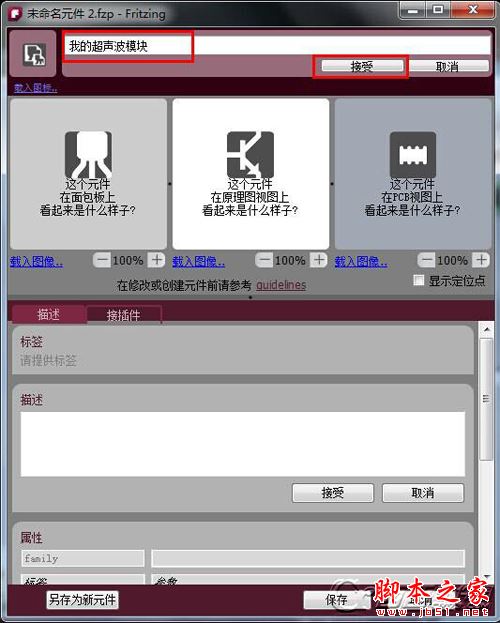Open the 载入图标 link
The height and width of the screenshot is (623, 500).
36,88
